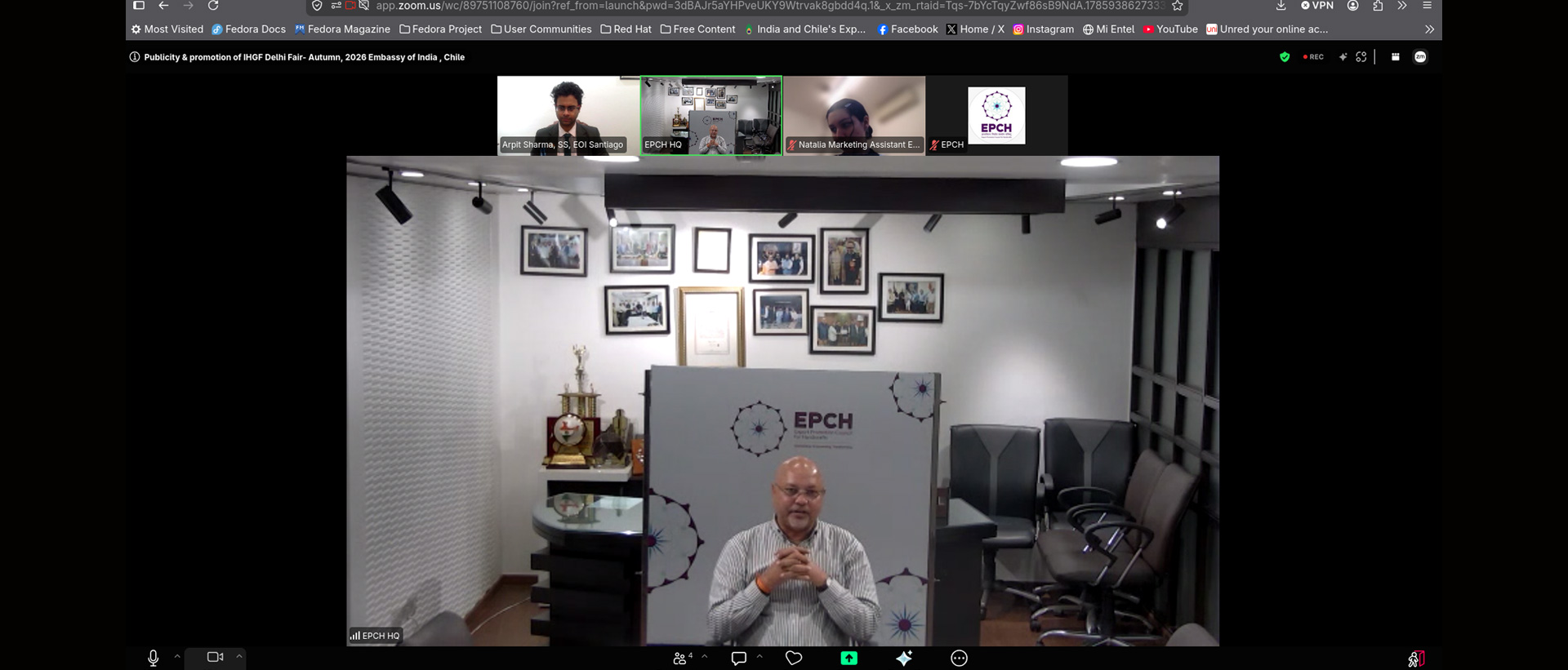Mute or unmute the microphone
Screen dimensions: 1568x670
pyautogui.click(x=153, y=658)
